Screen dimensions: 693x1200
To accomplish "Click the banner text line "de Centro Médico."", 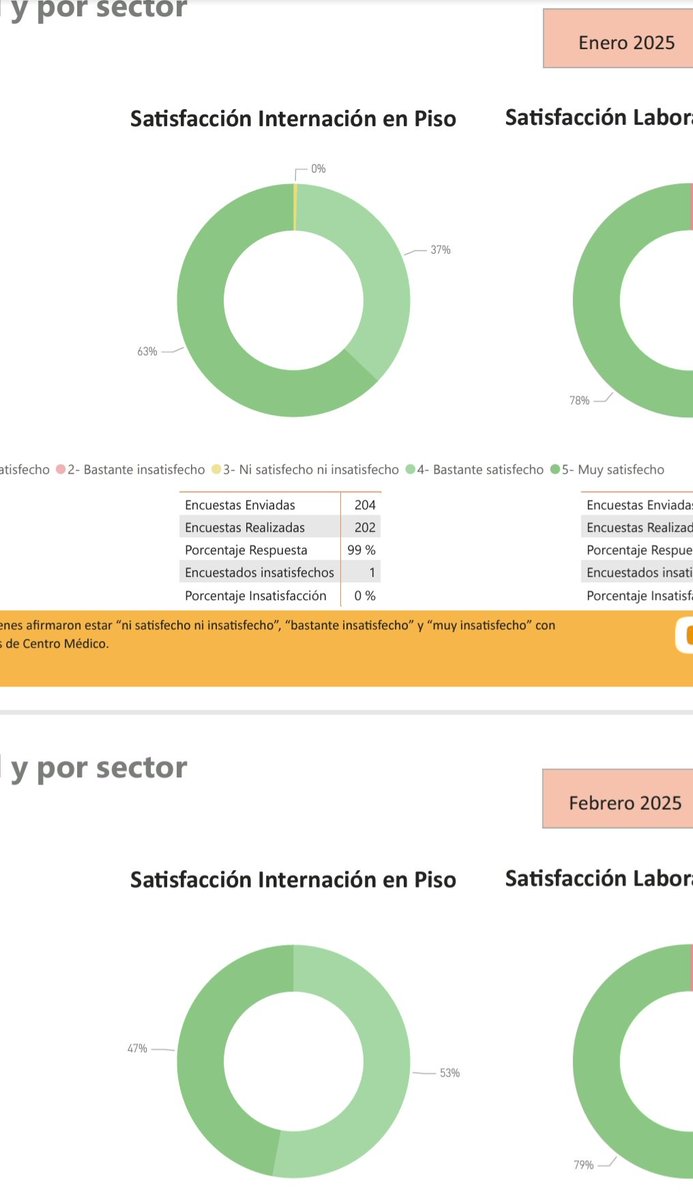I will pyautogui.click(x=55, y=644).
